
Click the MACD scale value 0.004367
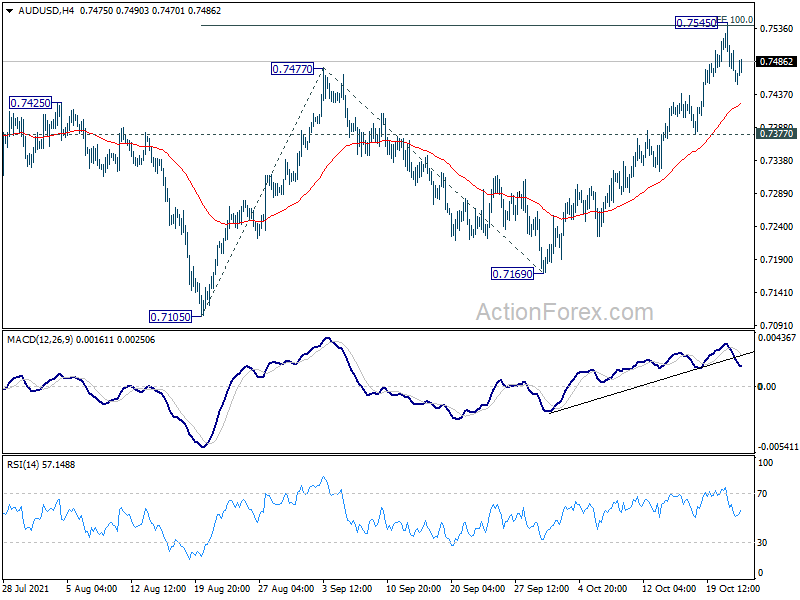tap(777, 338)
